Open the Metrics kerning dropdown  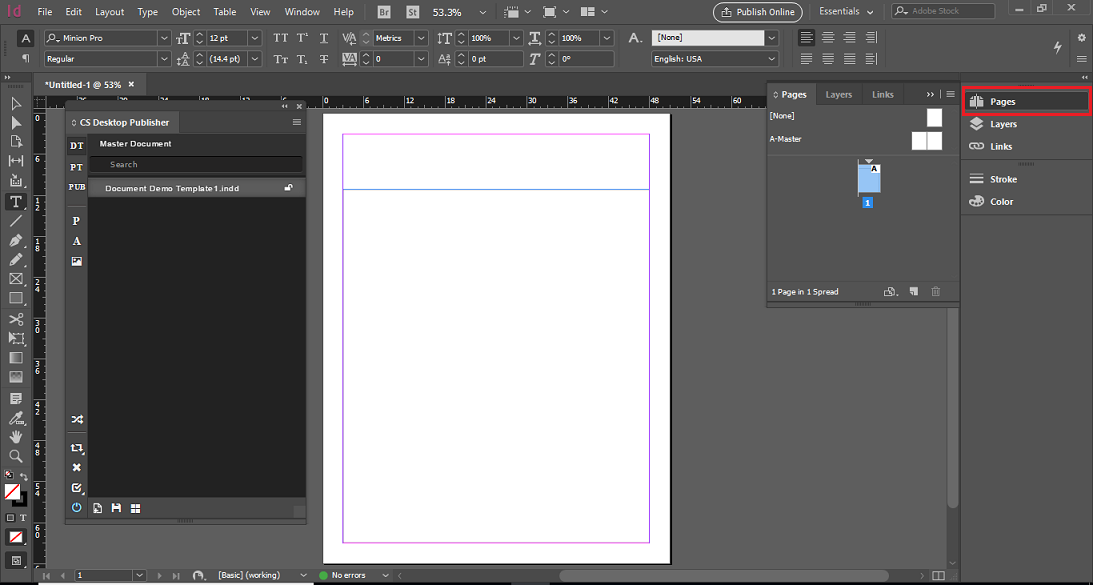tap(421, 38)
